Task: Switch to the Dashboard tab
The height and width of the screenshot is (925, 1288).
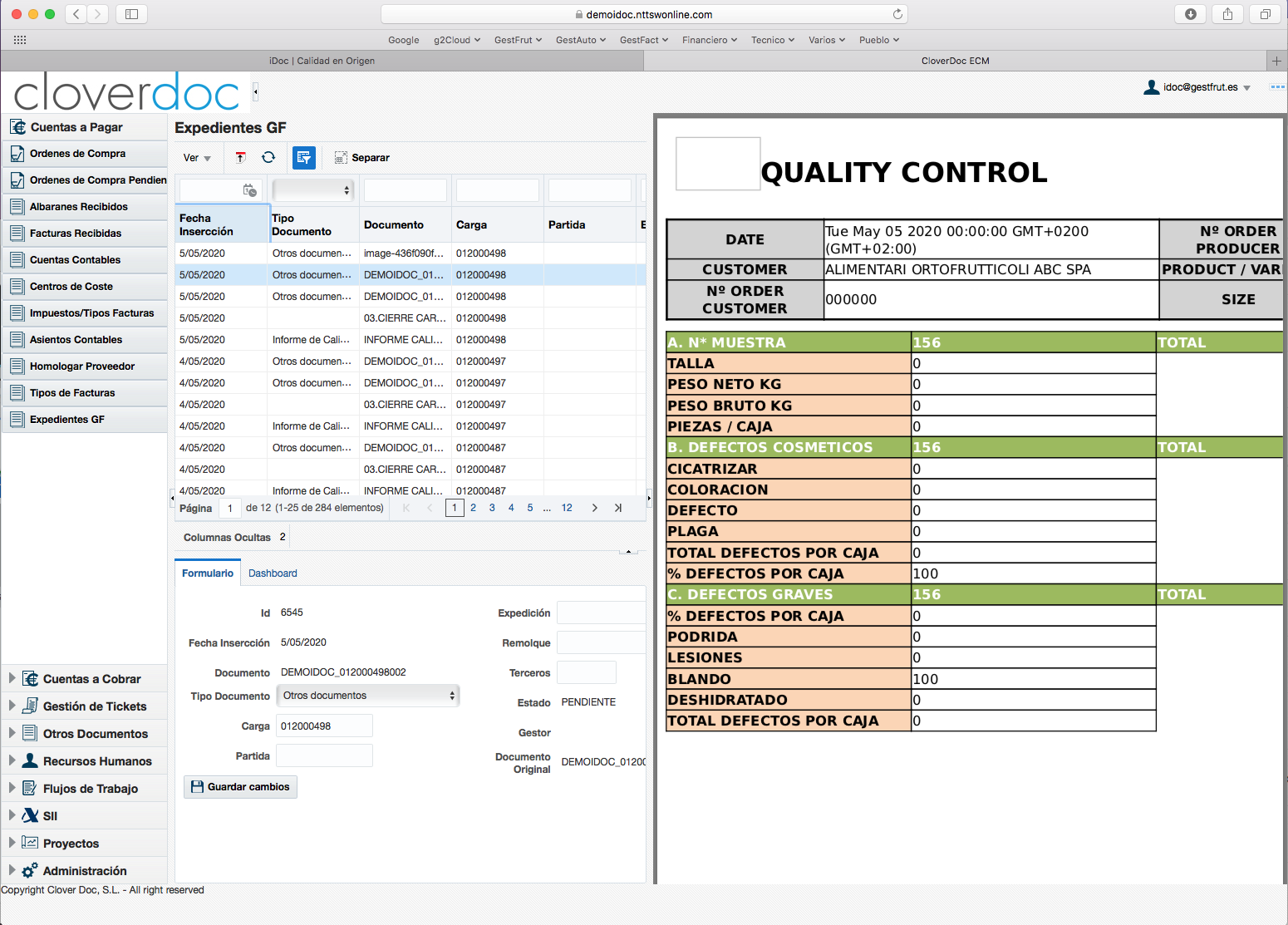Action: click(273, 573)
